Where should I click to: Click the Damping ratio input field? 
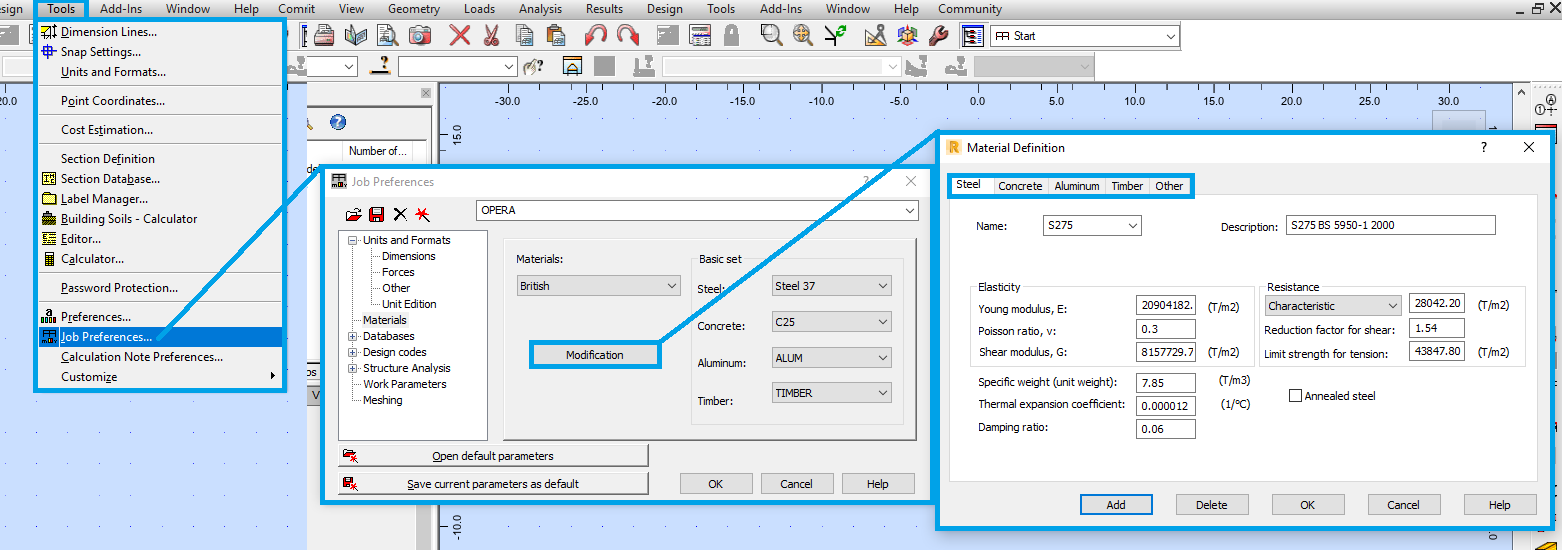(1166, 429)
